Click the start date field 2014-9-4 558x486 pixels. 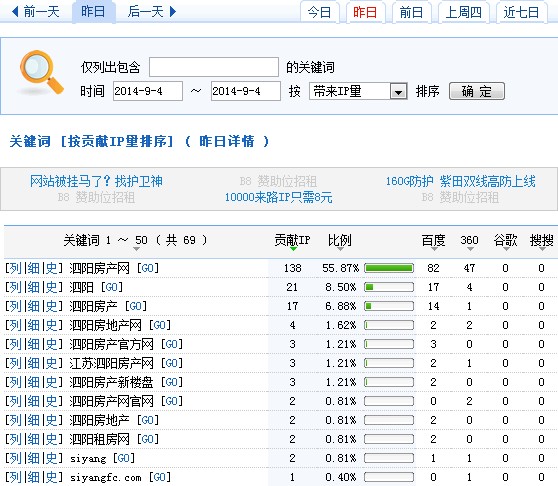pos(148,91)
